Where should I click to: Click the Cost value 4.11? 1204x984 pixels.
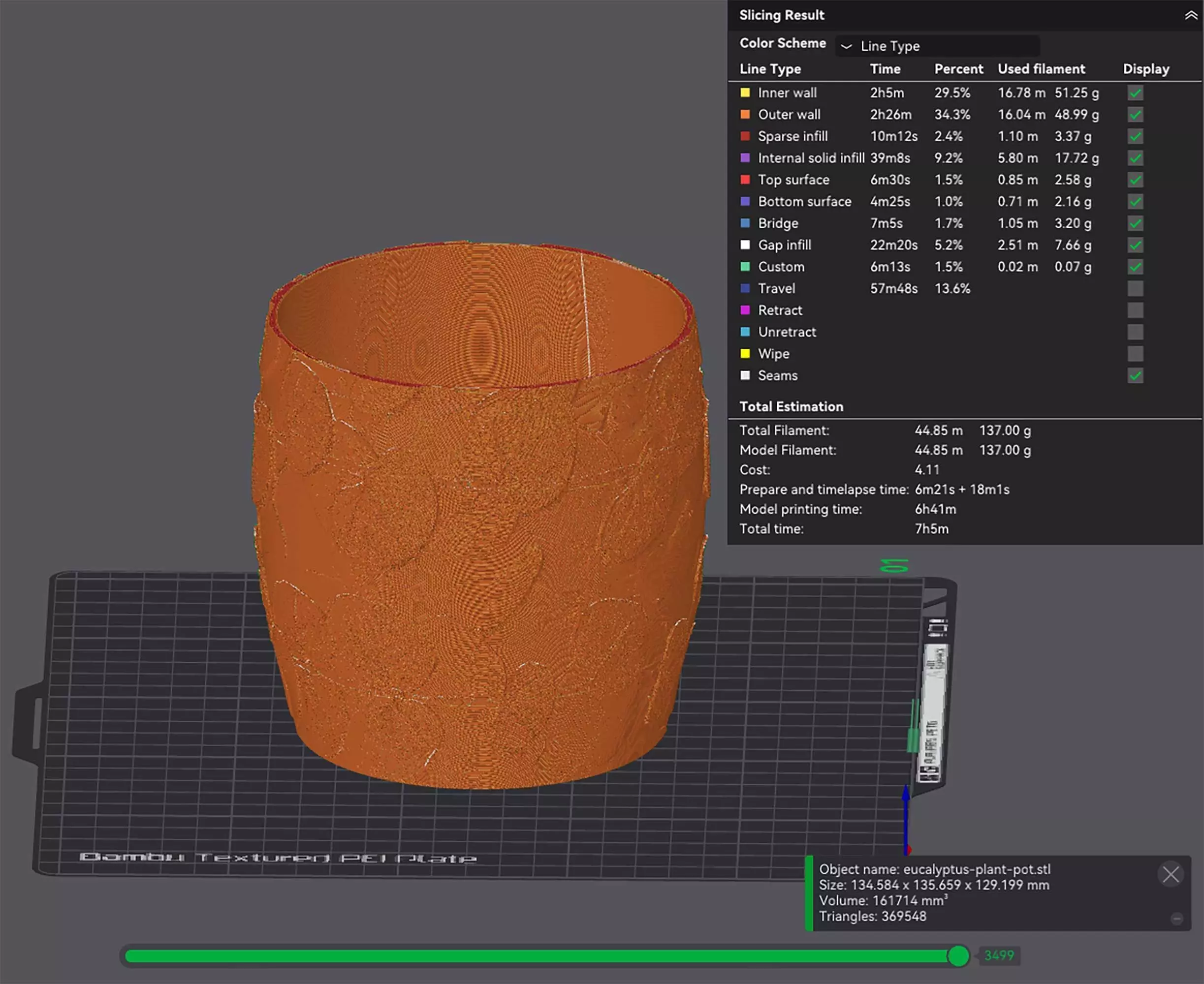(x=927, y=470)
